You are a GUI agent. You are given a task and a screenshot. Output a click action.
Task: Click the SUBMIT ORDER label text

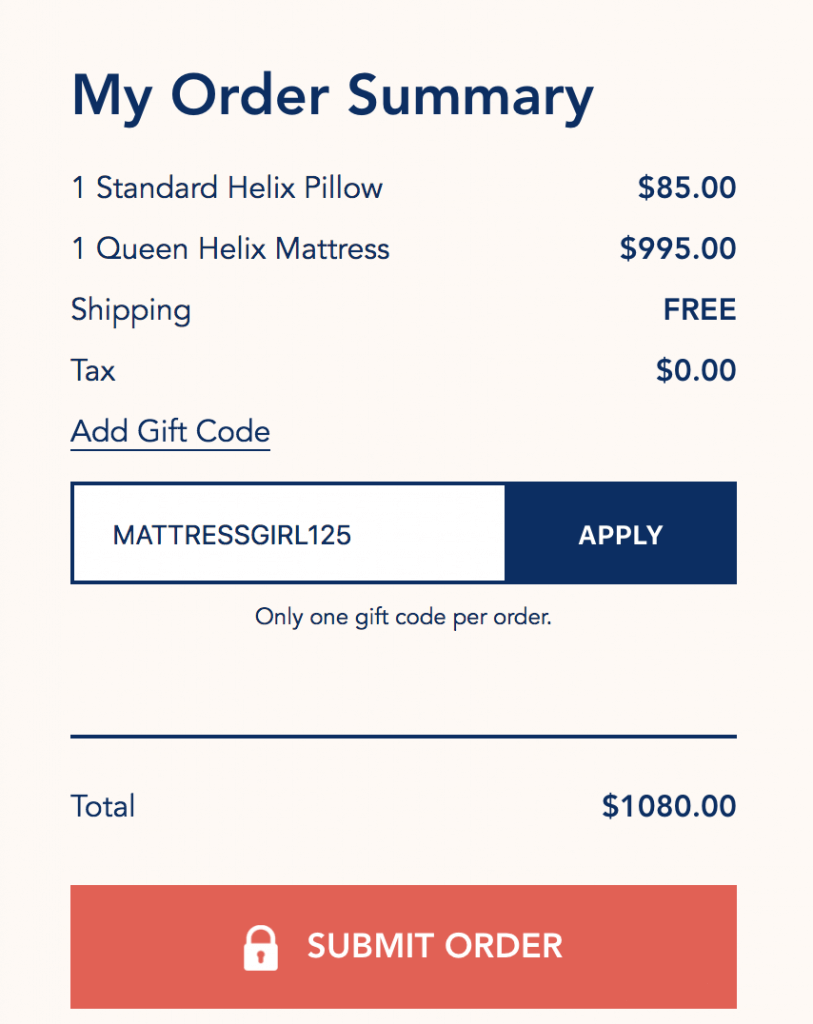pyautogui.click(x=435, y=945)
